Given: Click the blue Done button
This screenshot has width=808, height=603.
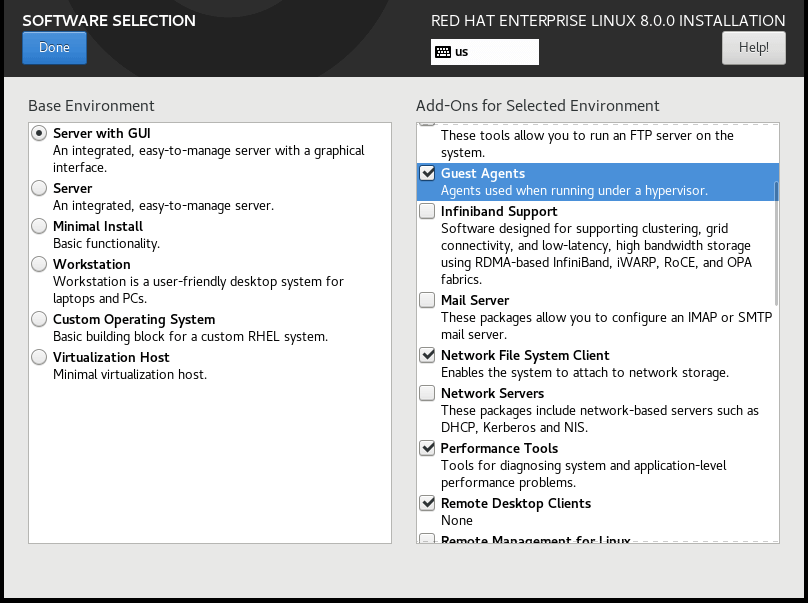Looking at the screenshot, I should pos(54,47).
